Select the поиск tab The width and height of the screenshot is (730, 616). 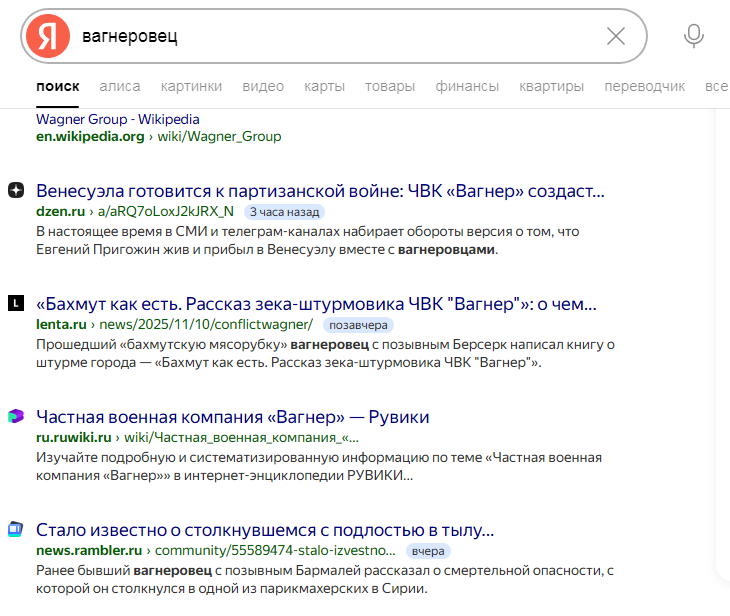pyautogui.click(x=58, y=87)
